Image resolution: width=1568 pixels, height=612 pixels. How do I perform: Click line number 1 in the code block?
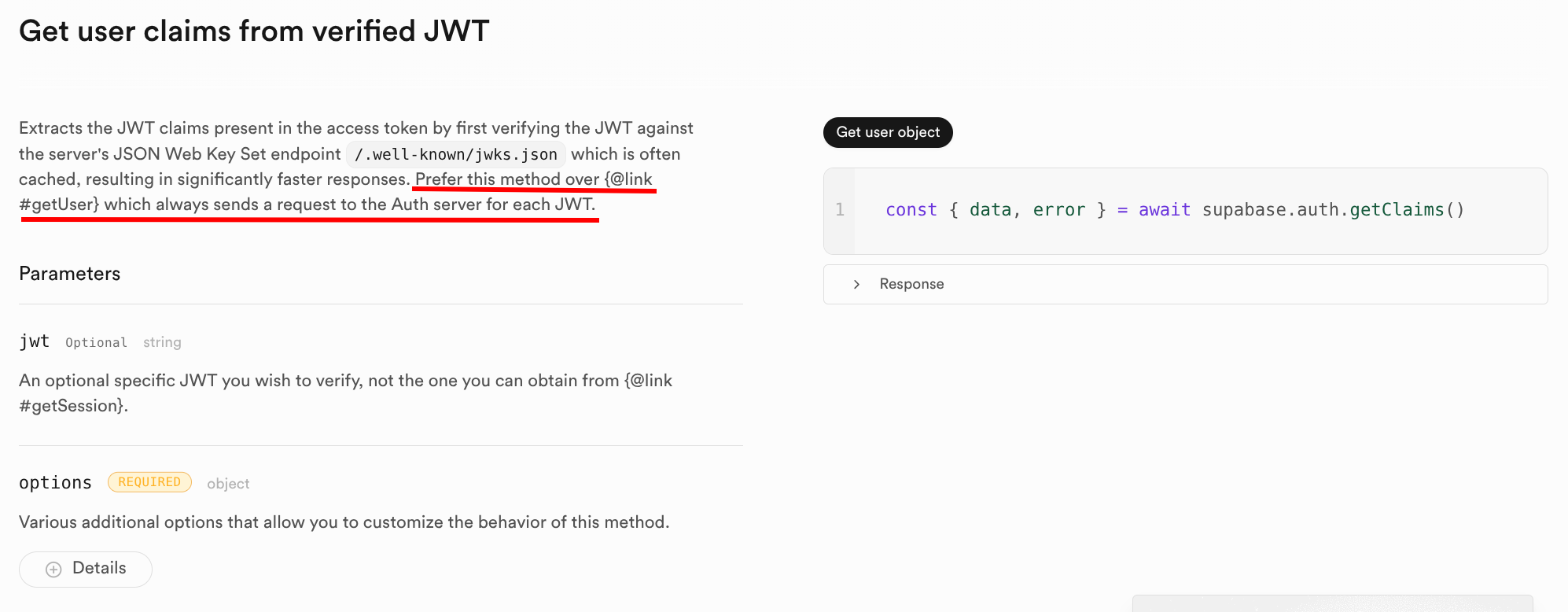coord(840,210)
